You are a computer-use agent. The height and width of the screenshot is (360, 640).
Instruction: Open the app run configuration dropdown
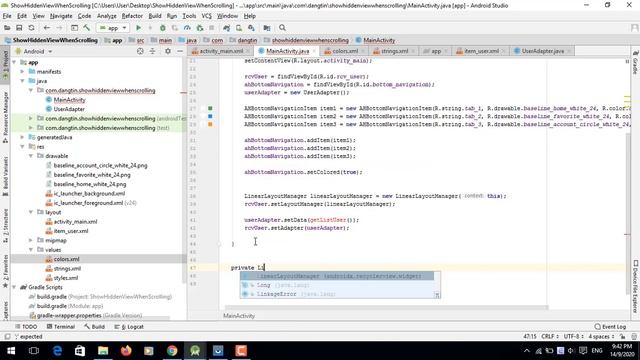point(113,28)
